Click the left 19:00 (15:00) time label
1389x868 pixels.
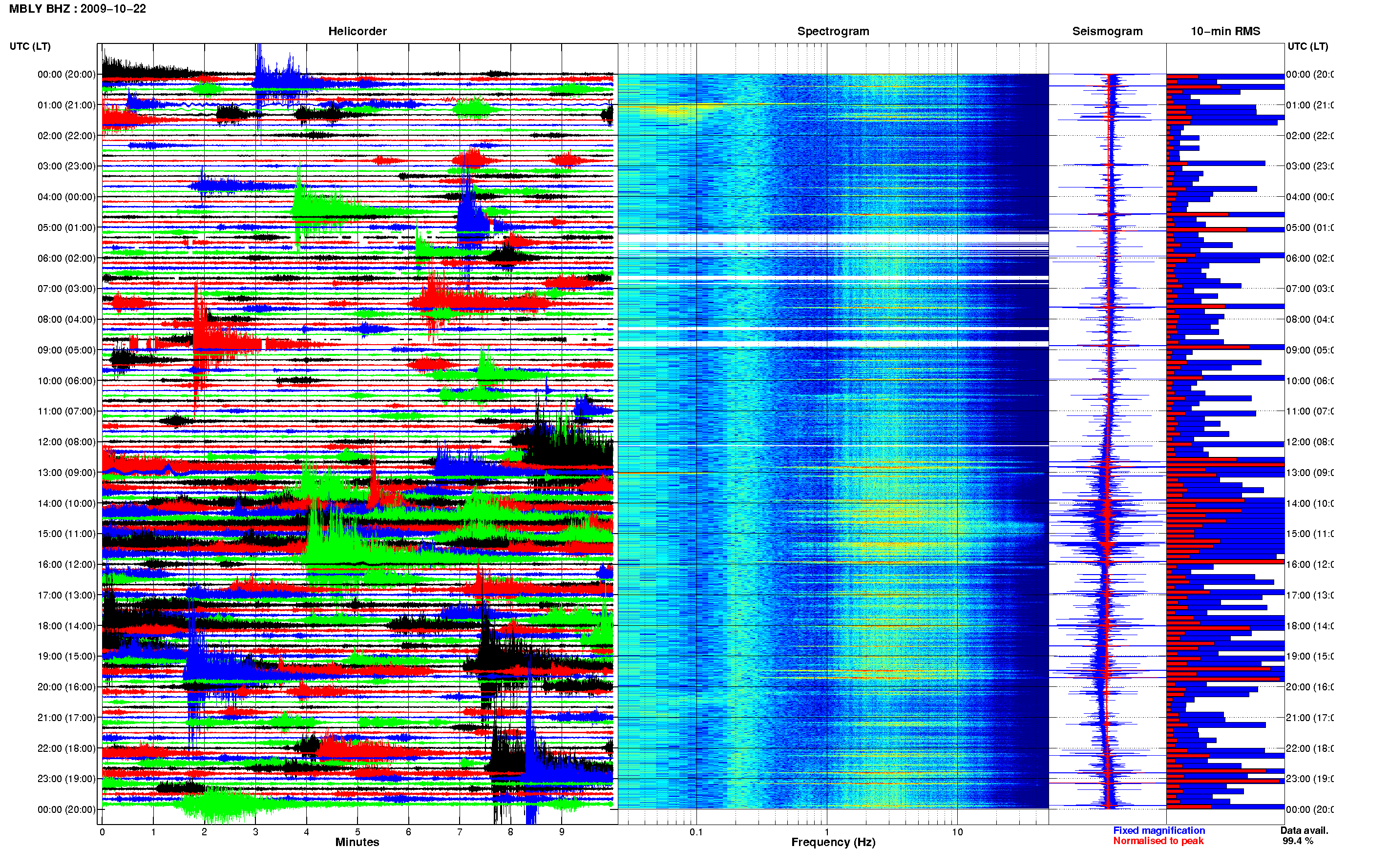point(66,656)
